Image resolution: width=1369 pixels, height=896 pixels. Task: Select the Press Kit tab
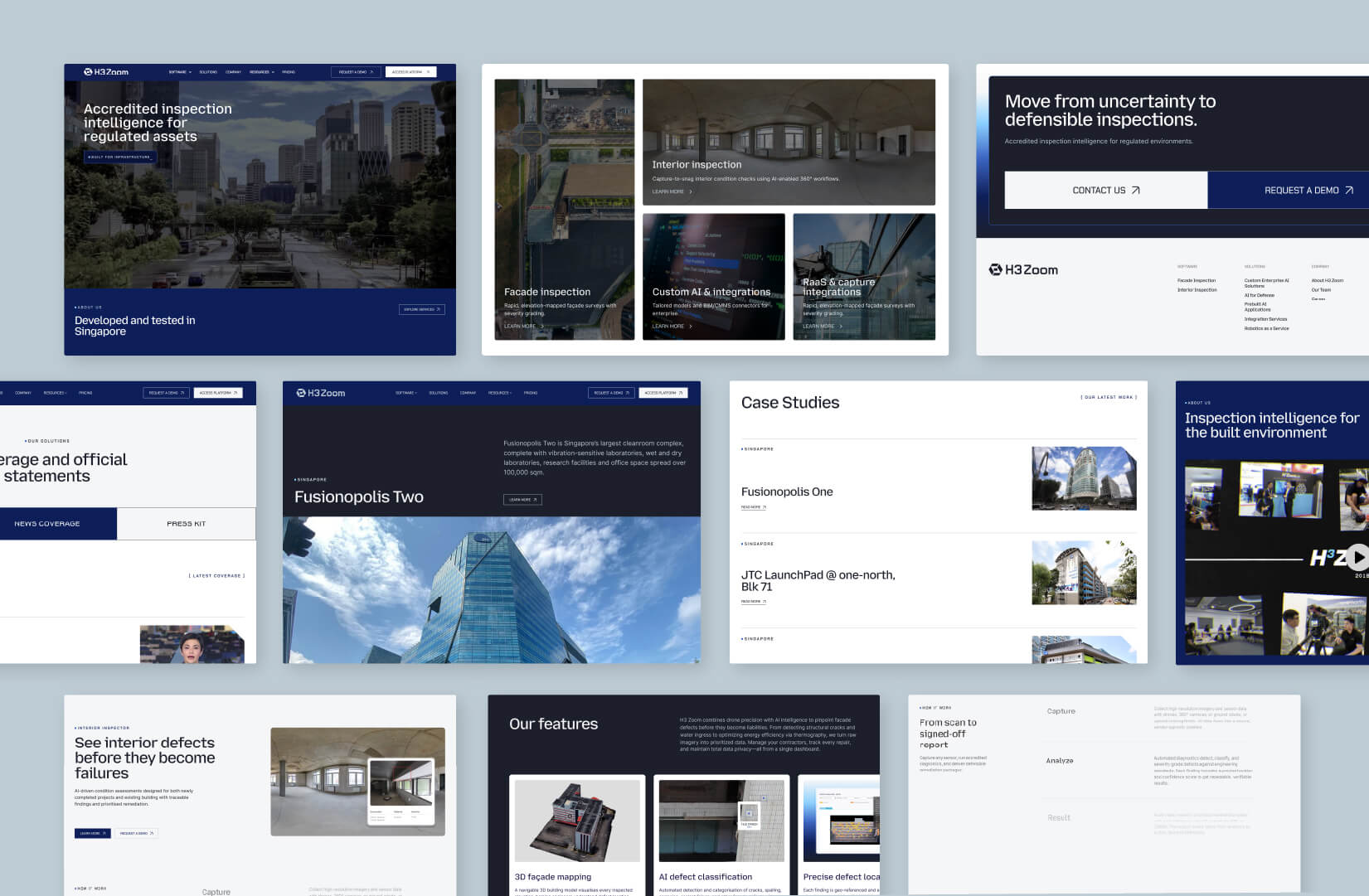187,524
